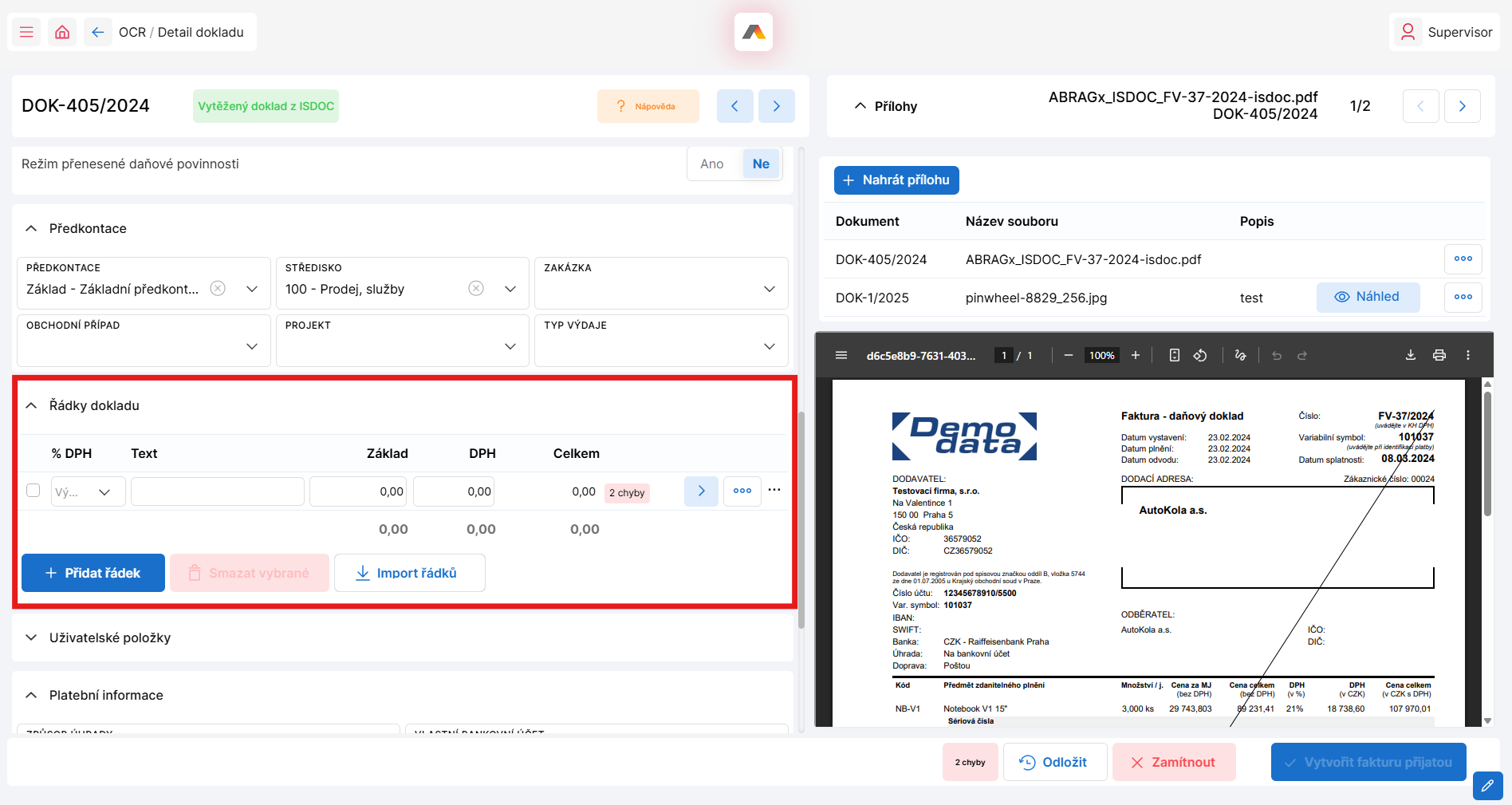The image size is (1512, 805).
Task: Tick the checkbox on the document row line
Action: [x=33, y=490]
